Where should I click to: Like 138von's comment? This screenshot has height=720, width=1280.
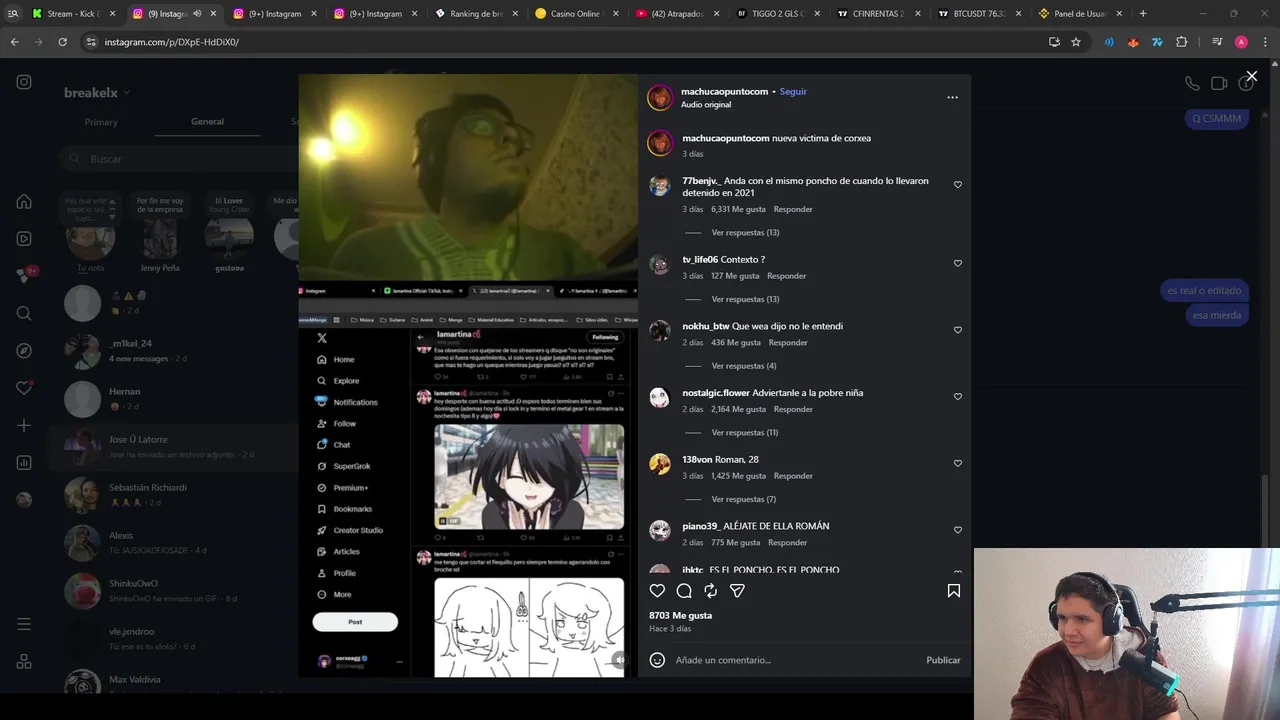click(957, 464)
